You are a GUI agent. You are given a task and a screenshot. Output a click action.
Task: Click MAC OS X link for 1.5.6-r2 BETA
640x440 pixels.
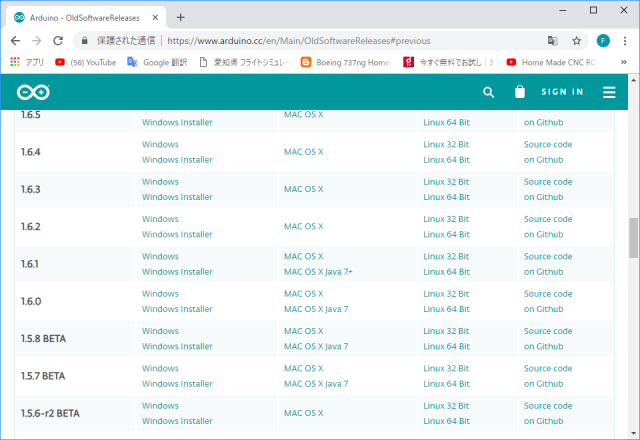point(303,413)
